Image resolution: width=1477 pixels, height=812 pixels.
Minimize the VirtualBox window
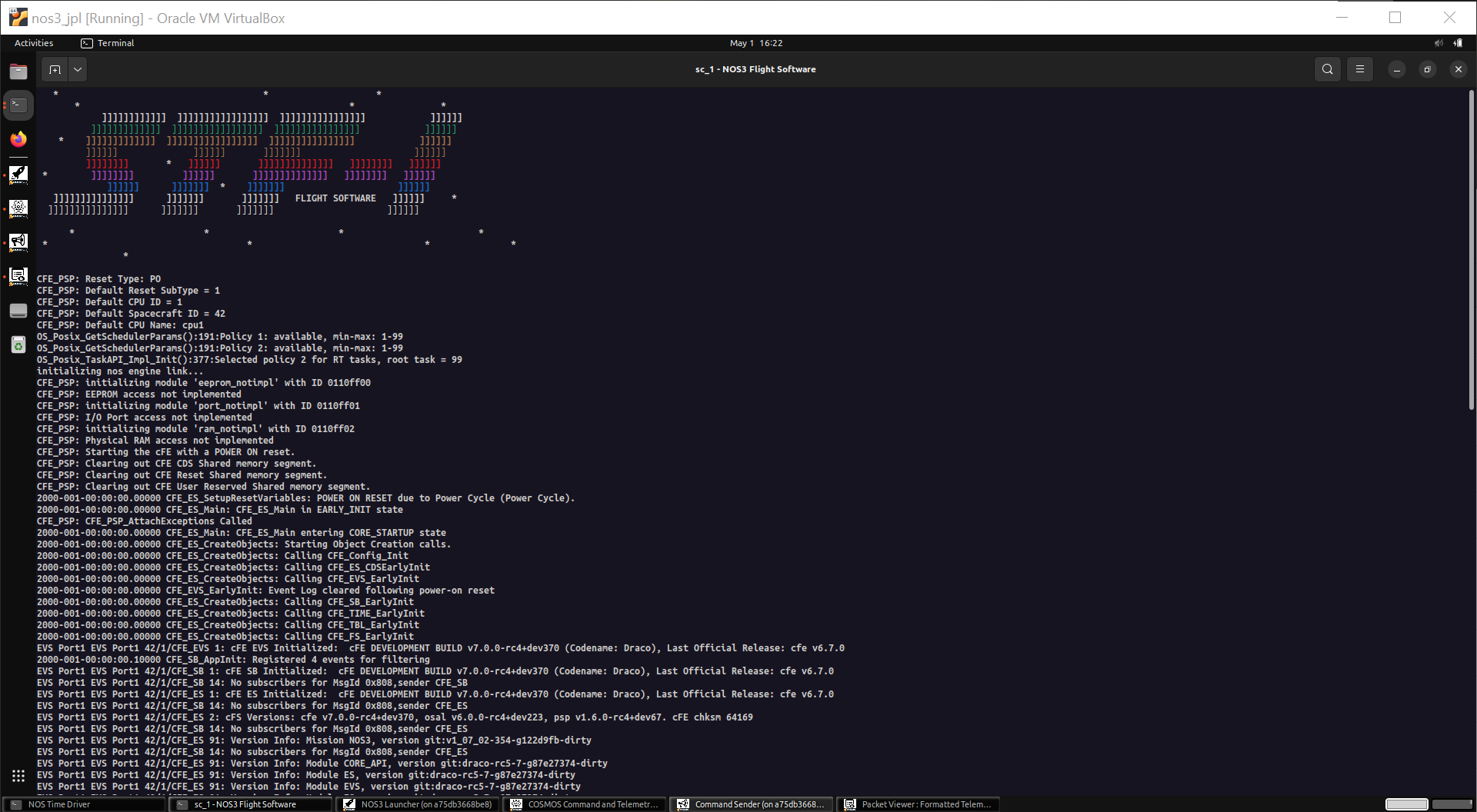[1342, 17]
